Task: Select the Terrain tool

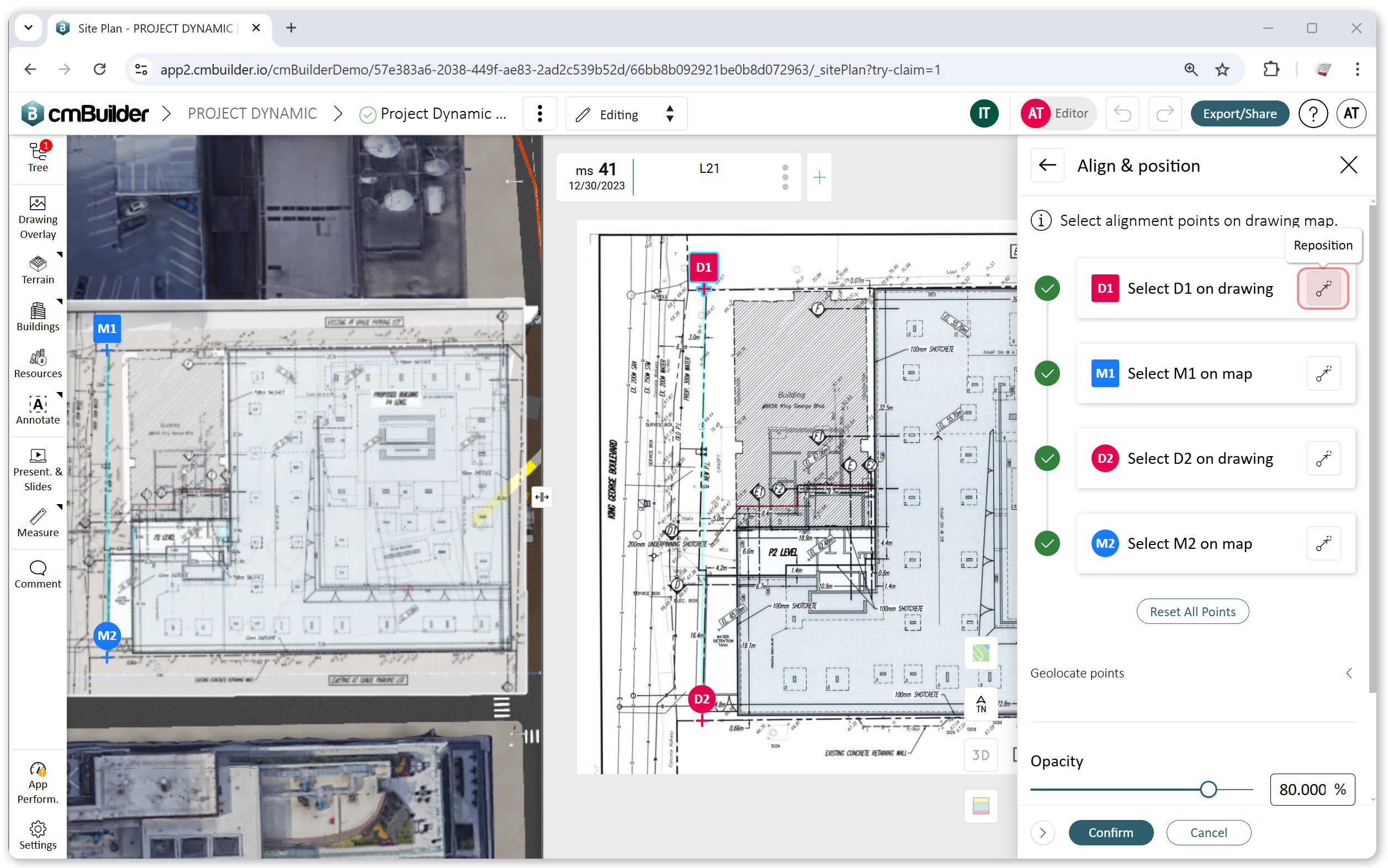Action: [38, 271]
